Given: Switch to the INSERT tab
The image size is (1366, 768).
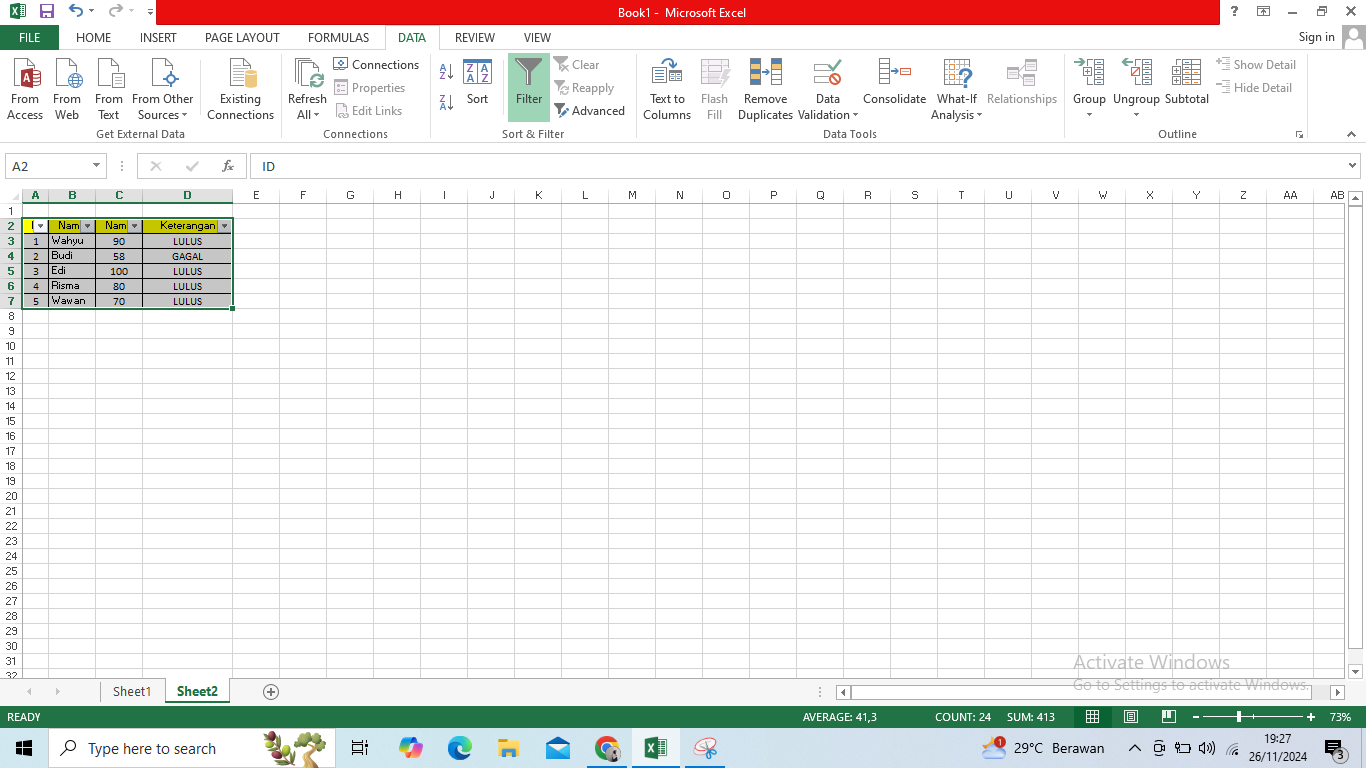Looking at the screenshot, I should pyautogui.click(x=158, y=37).
